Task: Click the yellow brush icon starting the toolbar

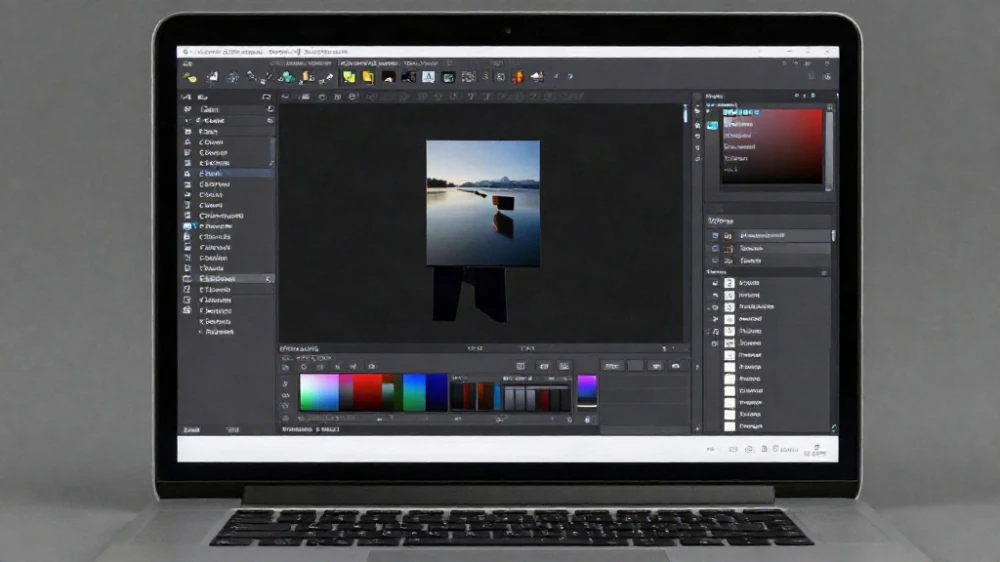Action: tap(190, 77)
